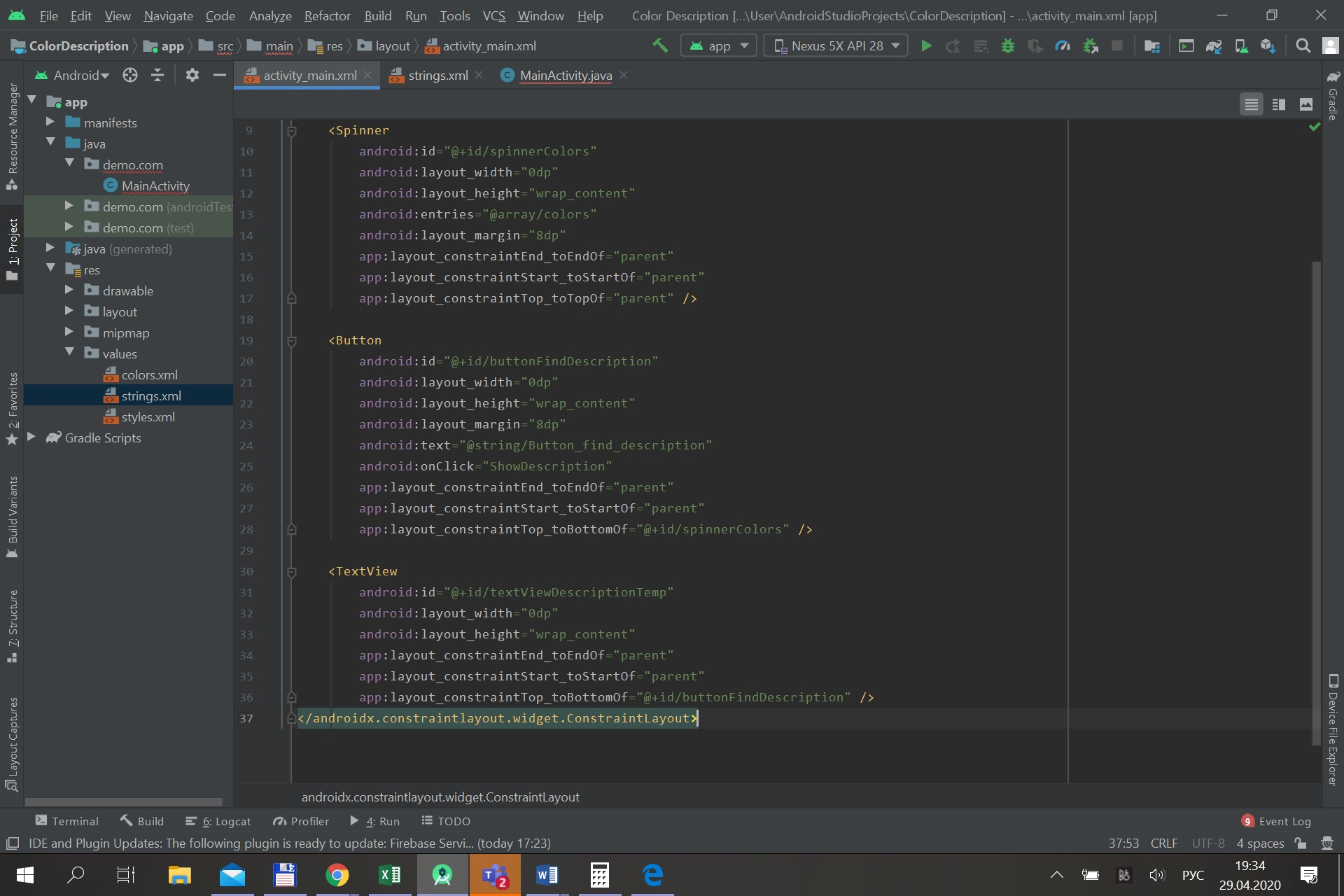Fold the Spinner tag at line 9
Screen dimensions: 1344x896
coord(292,130)
